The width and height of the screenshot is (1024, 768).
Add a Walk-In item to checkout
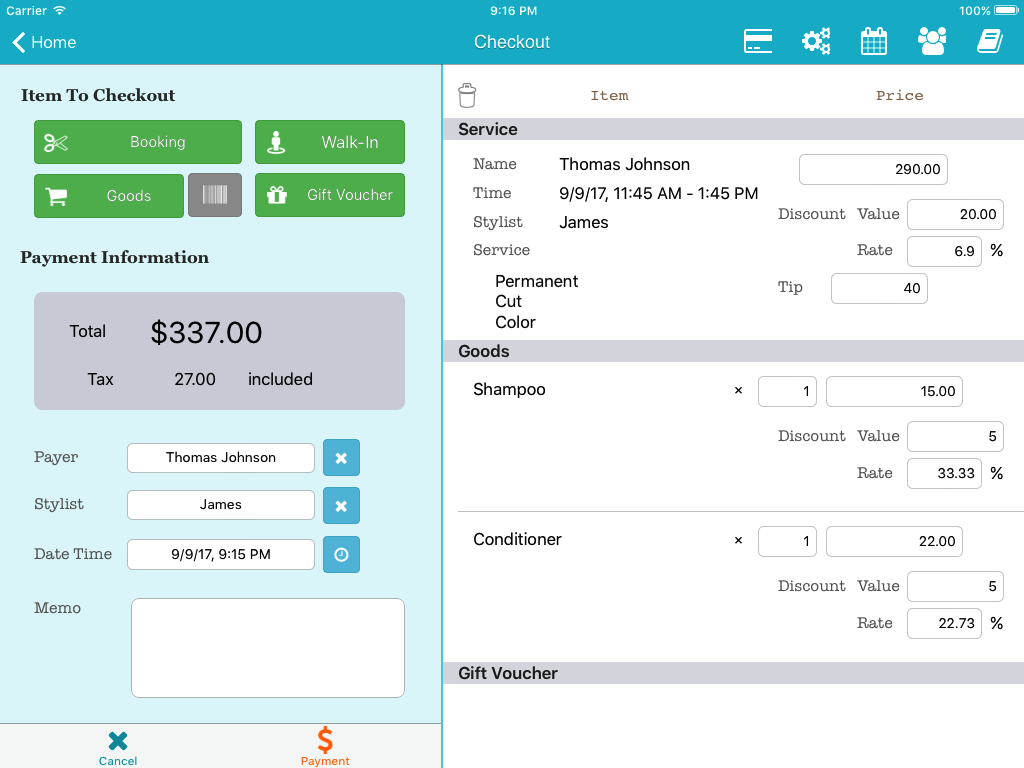click(x=330, y=142)
